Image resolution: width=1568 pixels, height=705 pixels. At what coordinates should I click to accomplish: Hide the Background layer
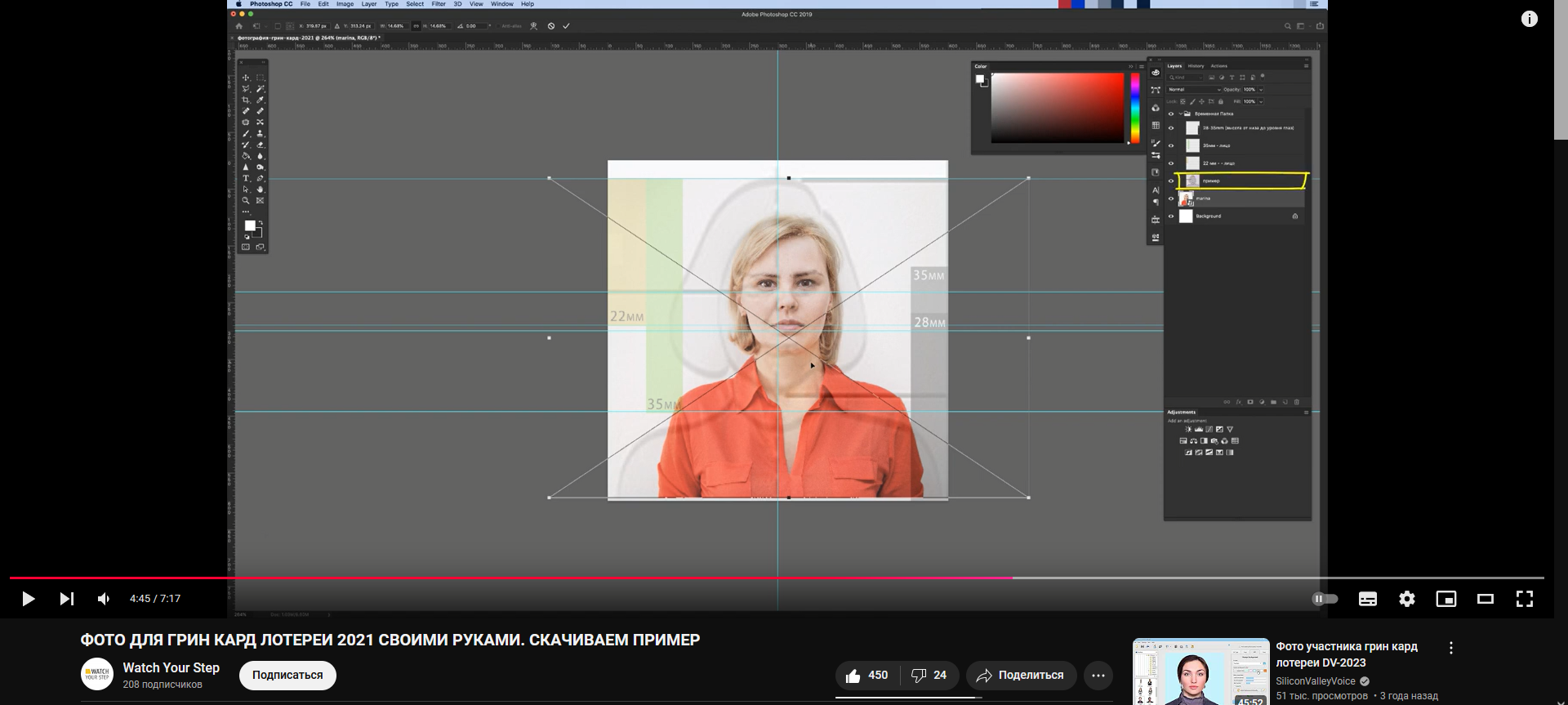pos(1171,216)
